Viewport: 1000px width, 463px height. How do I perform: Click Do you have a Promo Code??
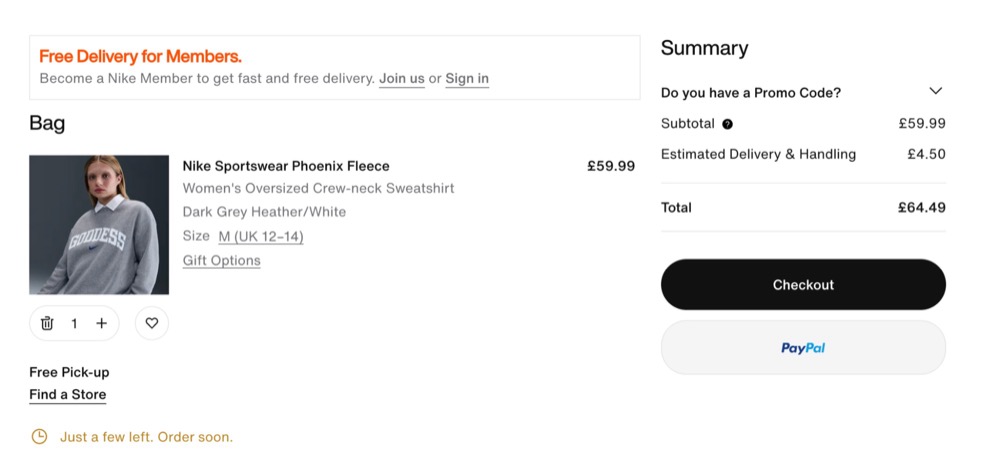(751, 93)
